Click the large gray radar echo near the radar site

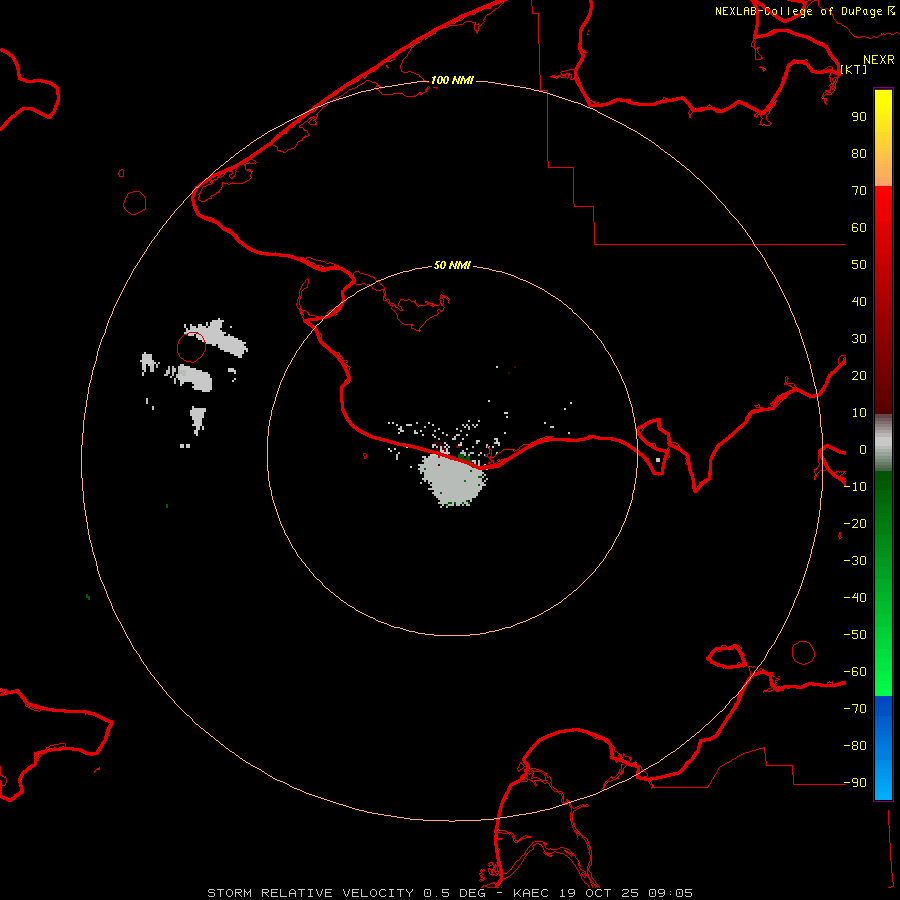pyautogui.click(x=452, y=479)
